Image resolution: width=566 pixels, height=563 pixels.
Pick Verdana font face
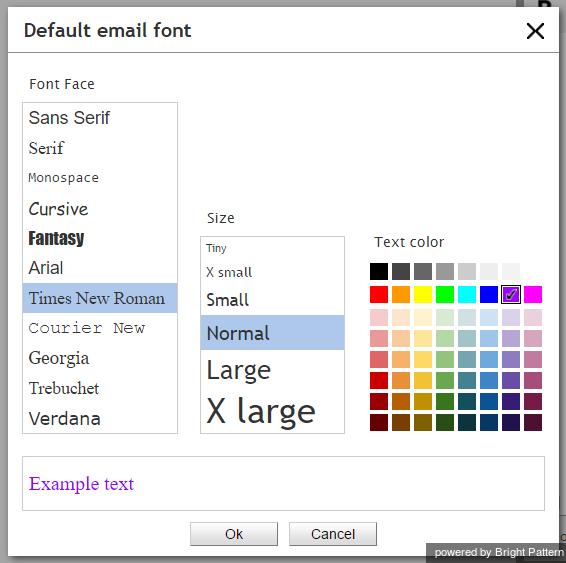[x=100, y=418]
